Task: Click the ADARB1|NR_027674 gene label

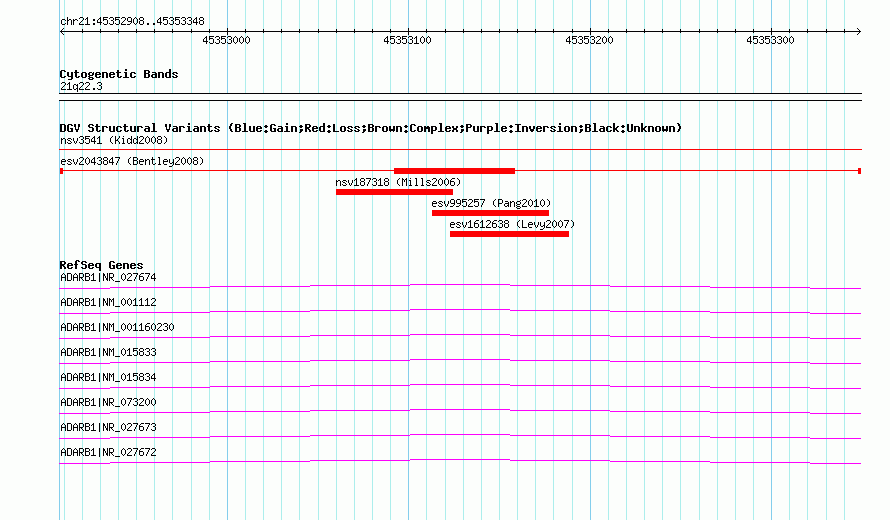Action: pyautogui.click(x=108, y=278)
